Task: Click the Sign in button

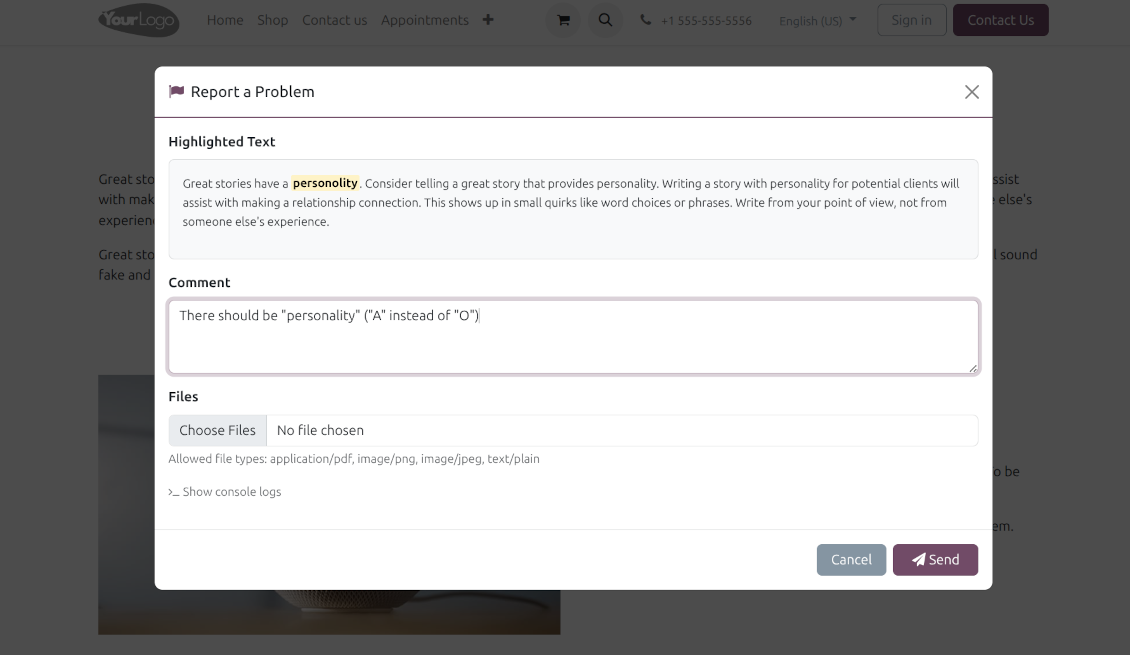Action: coord(911,19)
